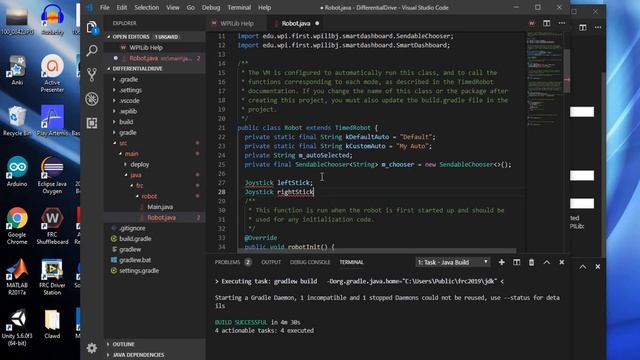Launch MATLAB R2017a desktop shortcut
This screenshot has width=640, height=360.
(17, 277)
